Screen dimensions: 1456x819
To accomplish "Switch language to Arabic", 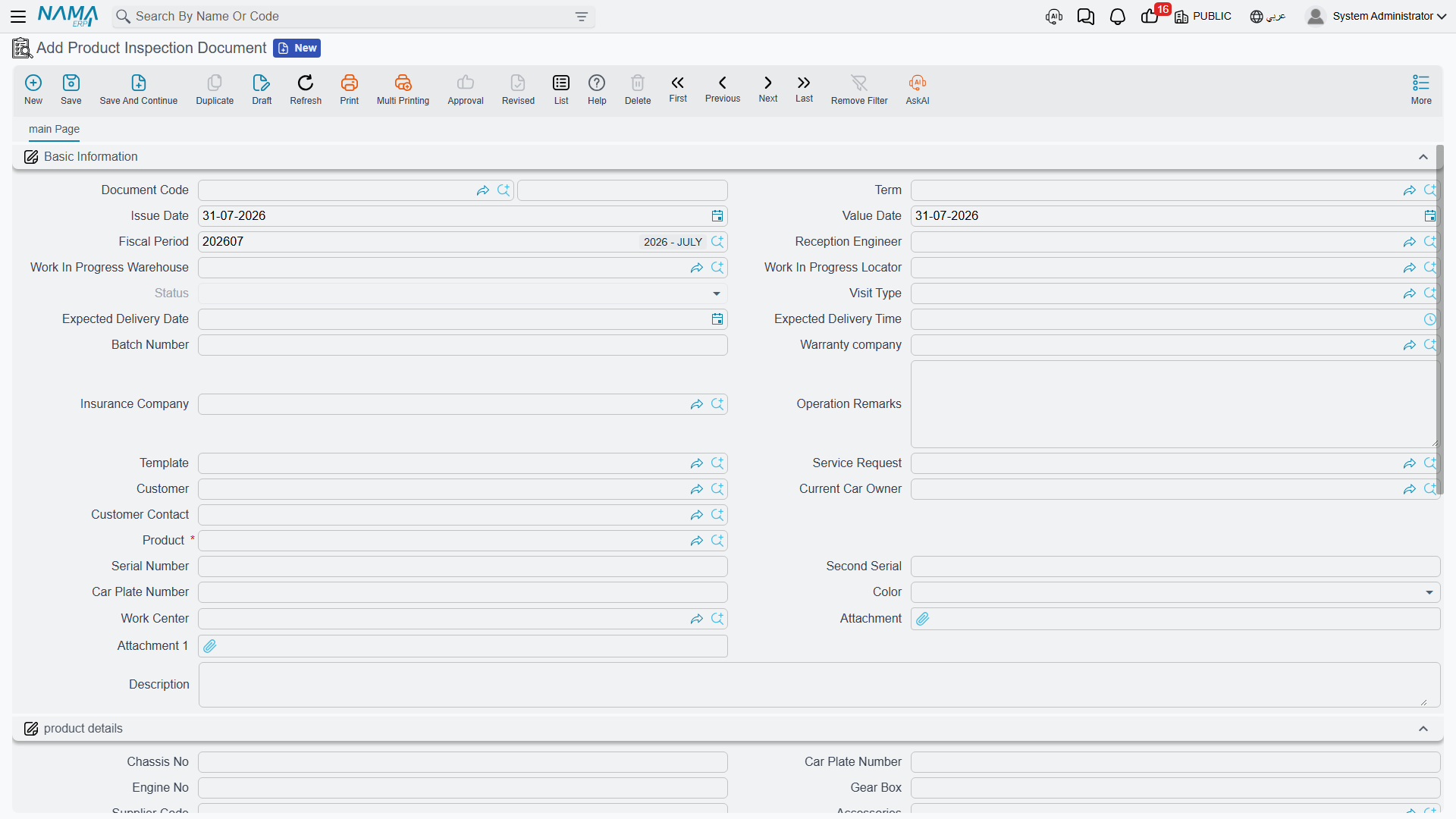I will coord(1268,16).
